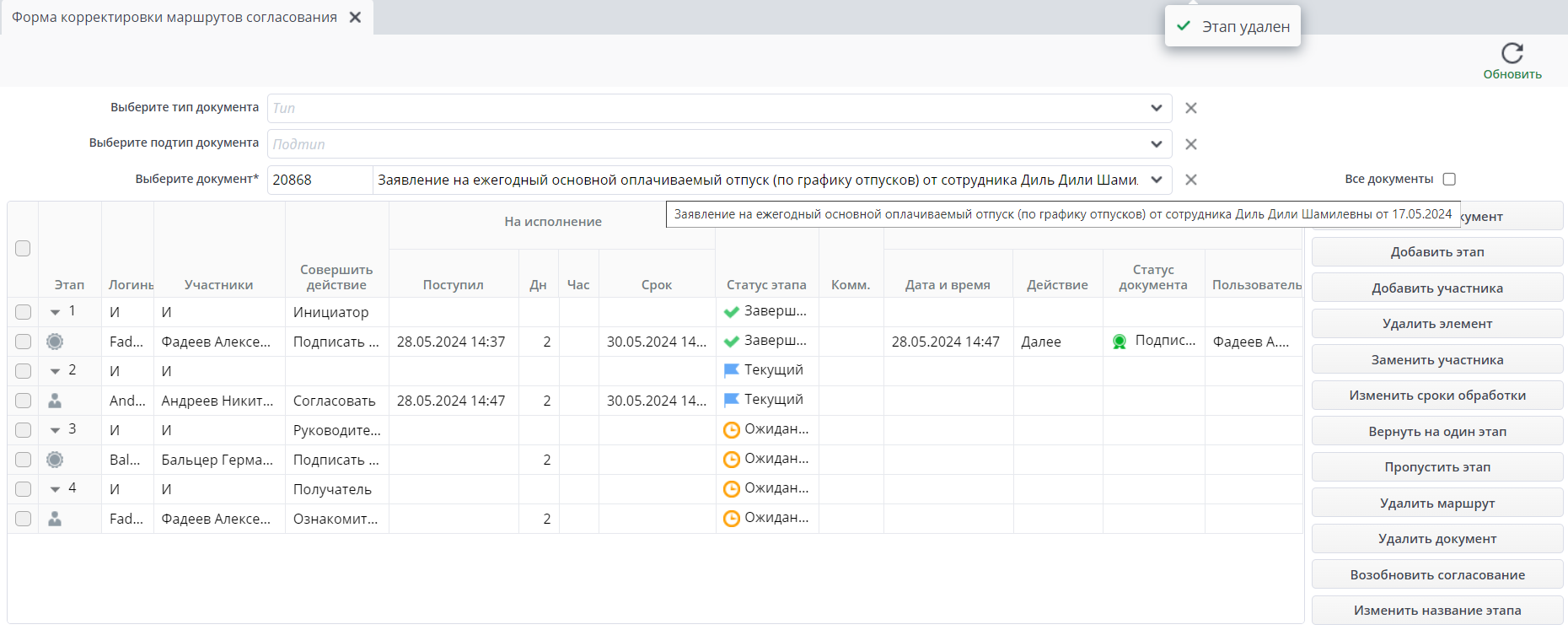The image size is (1568, 630).
Task: Close the Форма корректировки маршрутов tab
Action: point(356,17)
